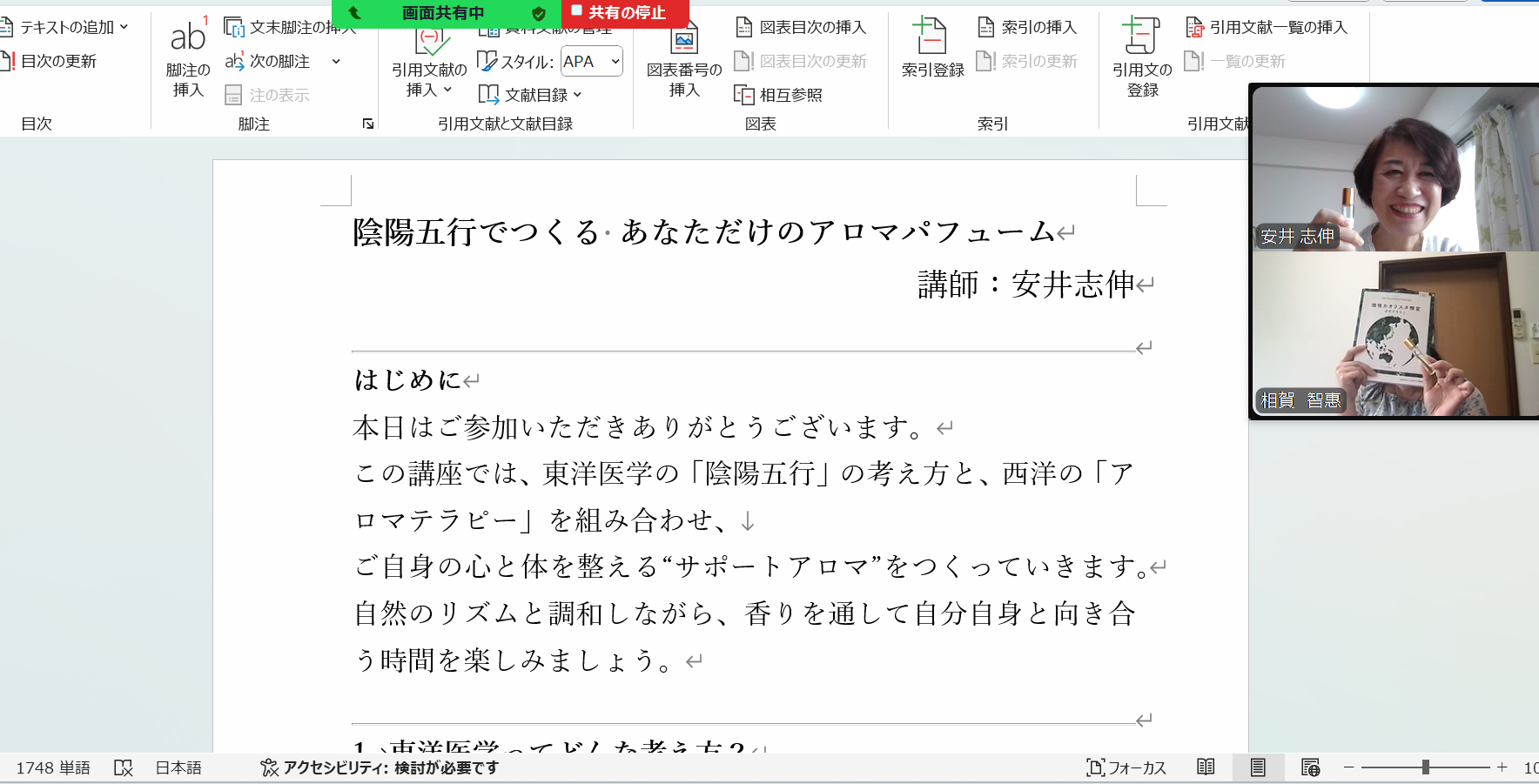Image resolution: width=1539 pixels, height=784 pixels.
Task: Expand the next footnote (次の脚注) dropdown arrow
Action: click(x=336, y=62)
